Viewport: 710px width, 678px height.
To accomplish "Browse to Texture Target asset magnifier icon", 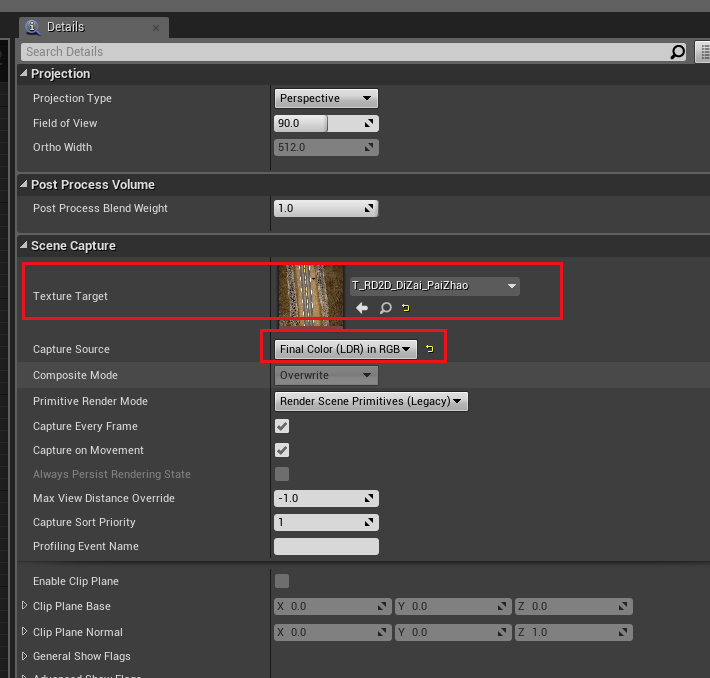I will point(385,308).
